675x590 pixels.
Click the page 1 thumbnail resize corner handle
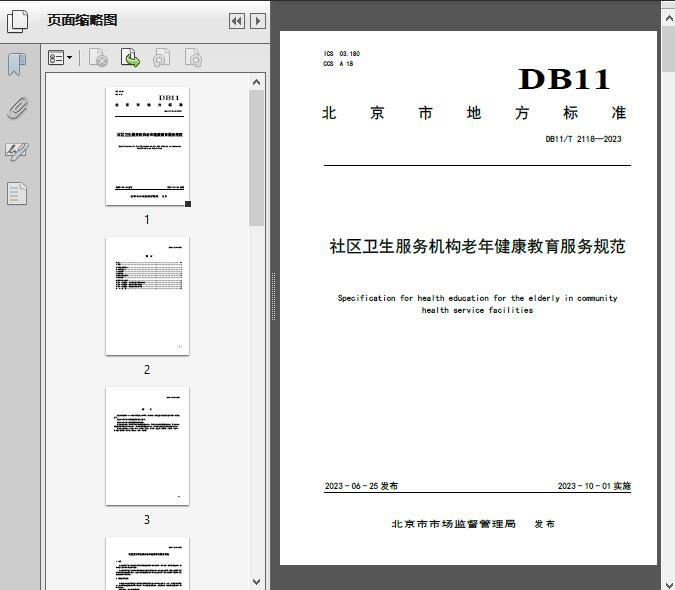tap(188, 204)
